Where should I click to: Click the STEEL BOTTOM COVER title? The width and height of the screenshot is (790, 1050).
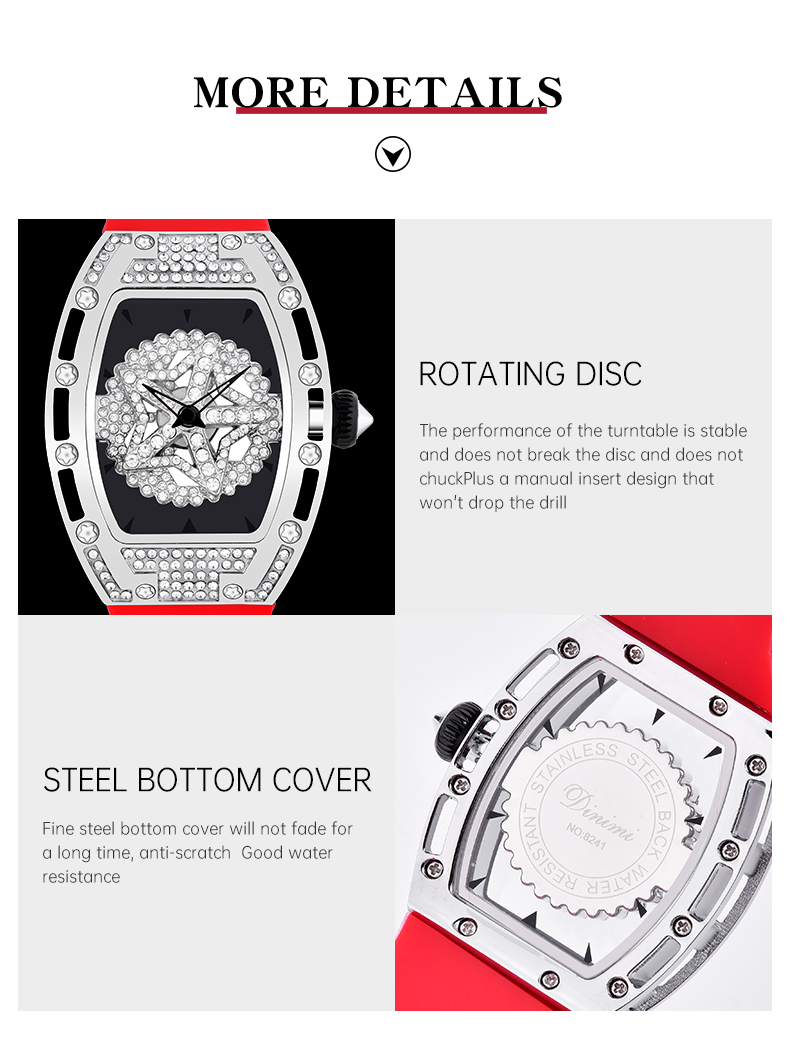[x=207, y=780]
